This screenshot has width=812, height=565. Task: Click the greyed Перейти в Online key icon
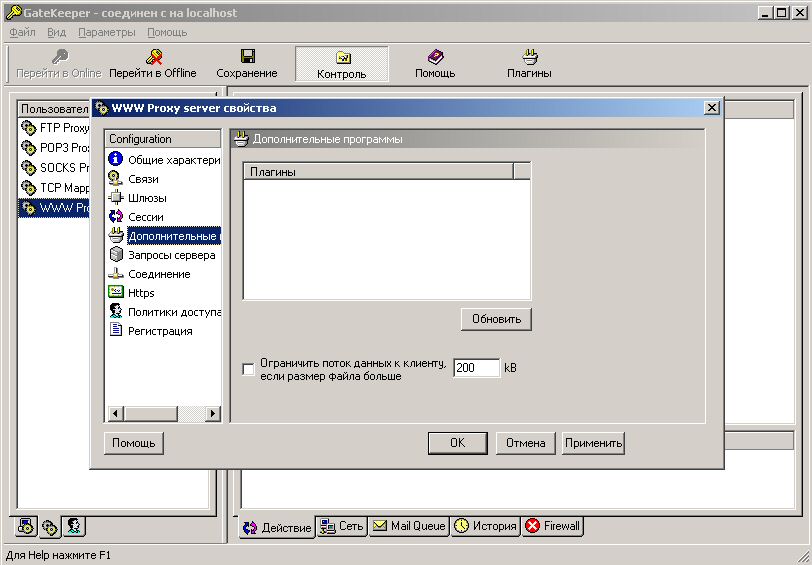[60, 56]
